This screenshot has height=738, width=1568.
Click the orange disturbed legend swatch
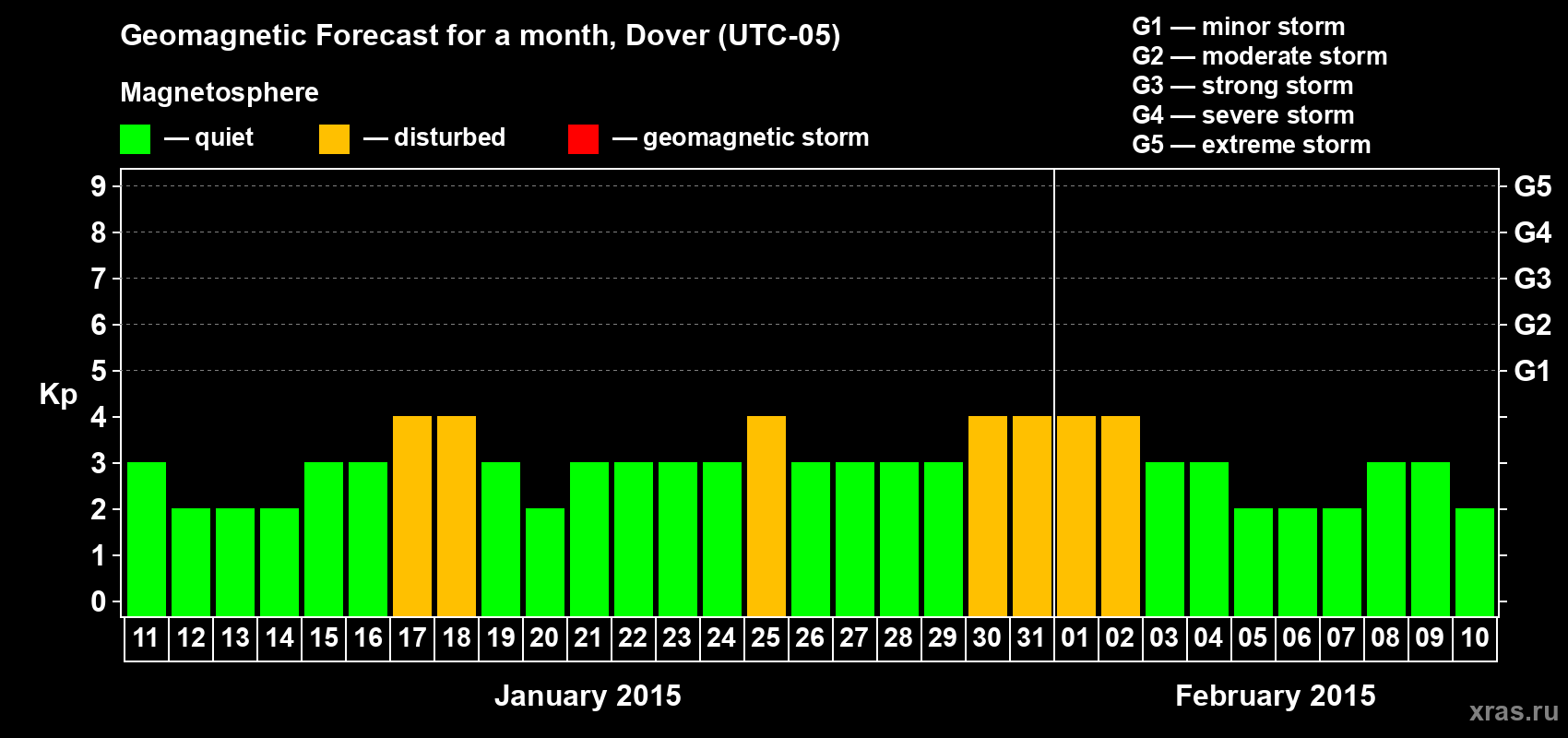[x=335, y=139]
